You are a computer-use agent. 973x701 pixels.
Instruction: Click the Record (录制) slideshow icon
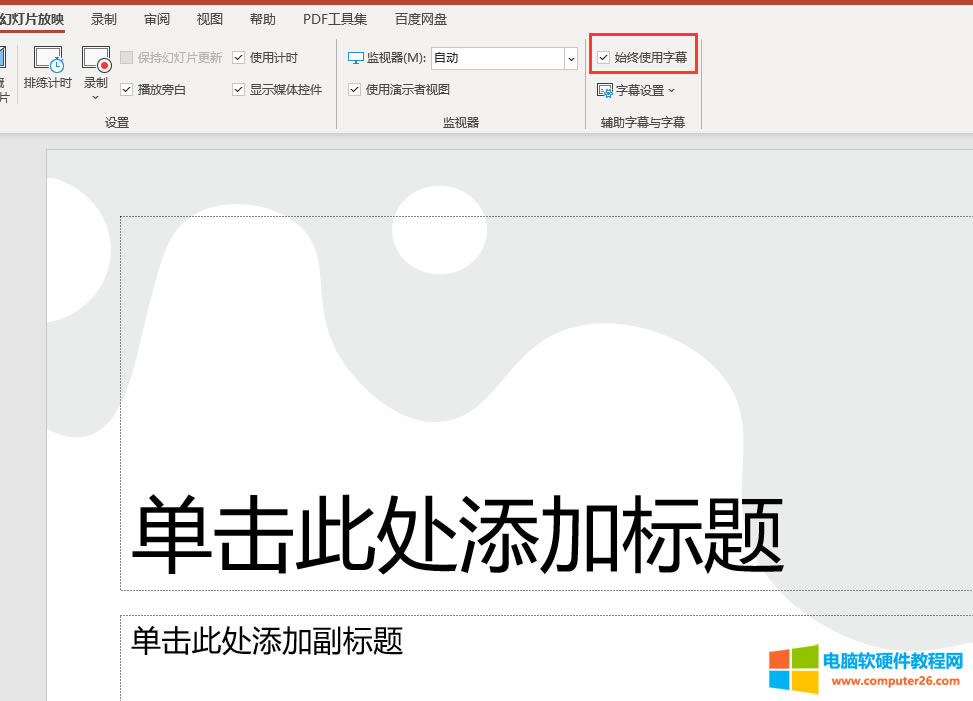tap(96, 59)
